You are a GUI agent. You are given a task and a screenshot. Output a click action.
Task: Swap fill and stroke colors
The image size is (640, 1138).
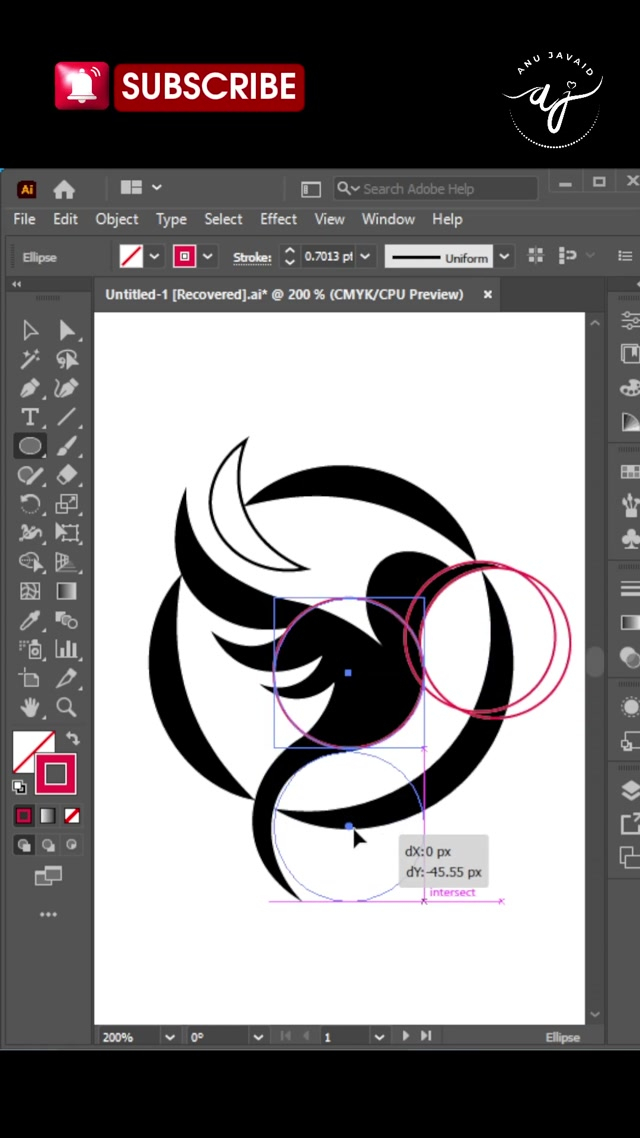coord(72,739)
